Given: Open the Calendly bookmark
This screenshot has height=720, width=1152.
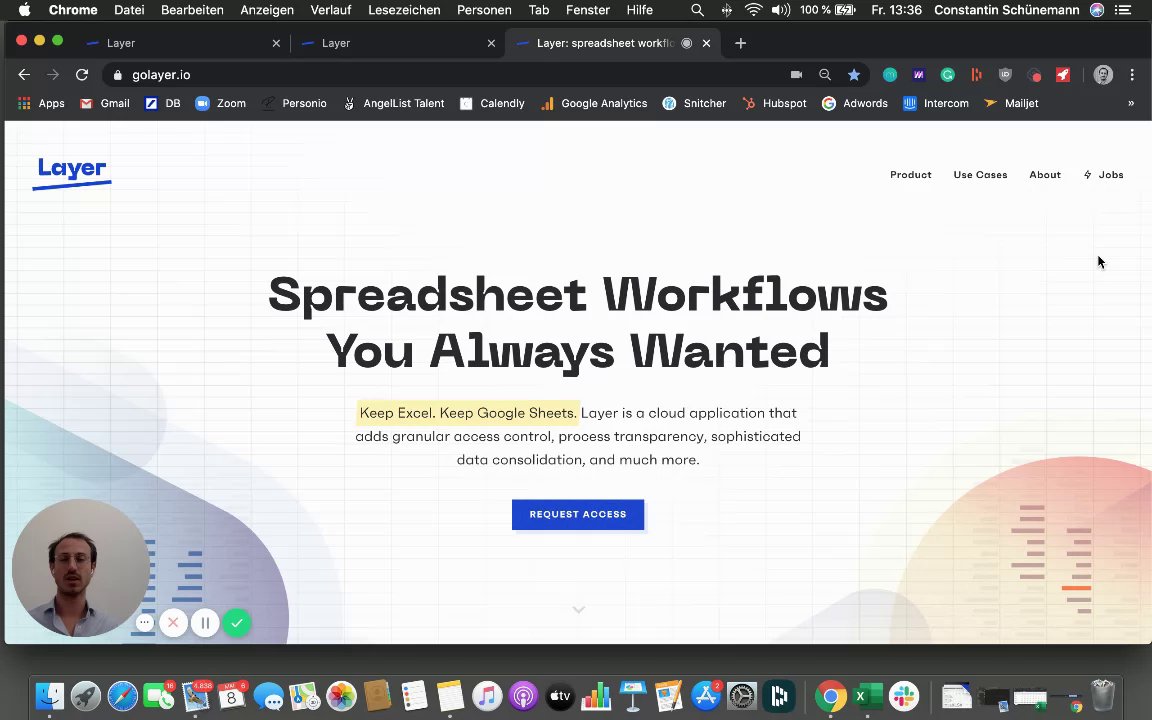Looking at the screenshot, I should pyautogui.click(x=492, y=104).
